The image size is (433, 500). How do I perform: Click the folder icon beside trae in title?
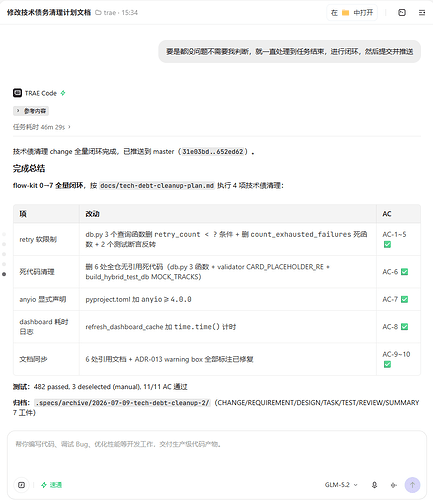tap(98, 13)
